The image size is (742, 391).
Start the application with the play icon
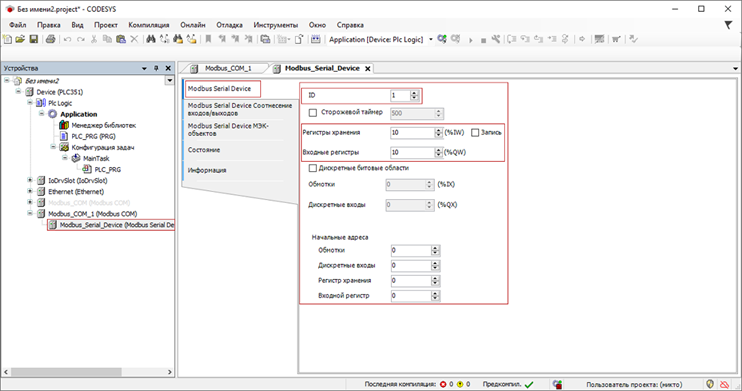[x=470, y=40]
